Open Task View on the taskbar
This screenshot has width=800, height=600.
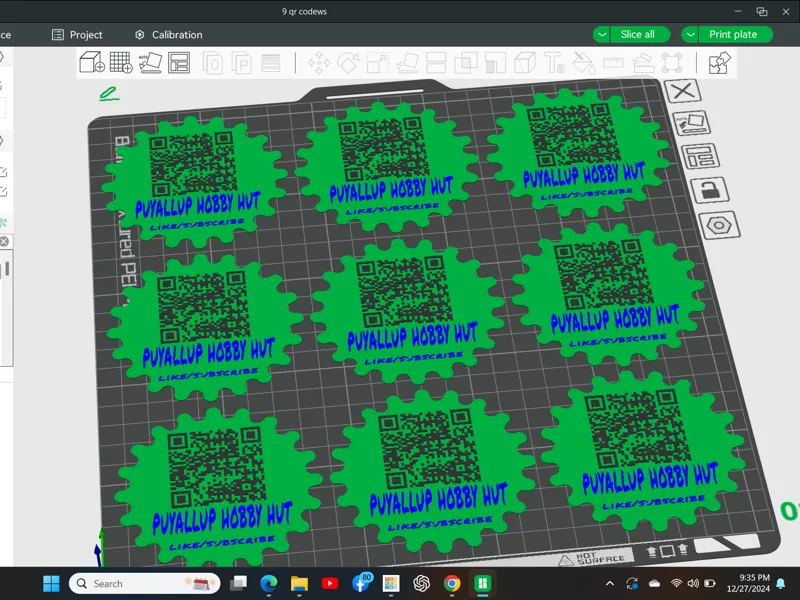[x=238, y=583]
